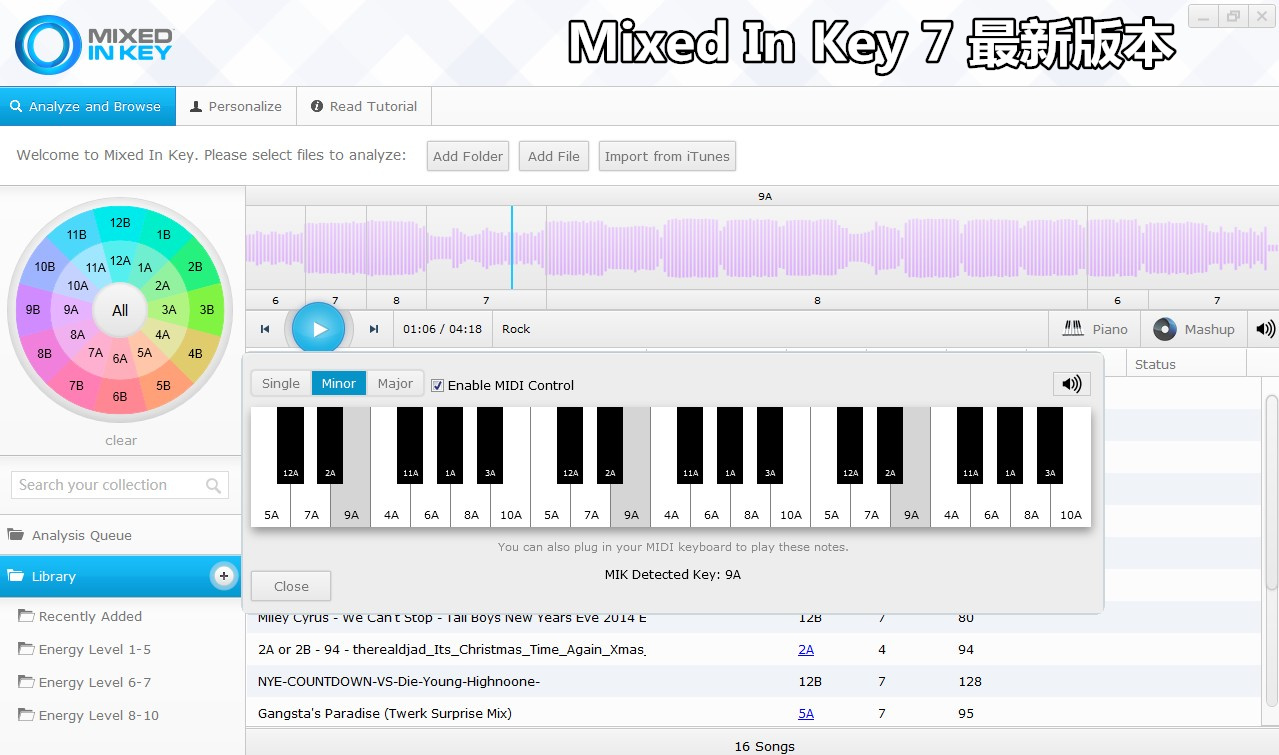The height and width of the screenshot is (755, 1279).
Task: Open the Analysis Queue folder
Action: pyautogui.click(x=81, y=535)
